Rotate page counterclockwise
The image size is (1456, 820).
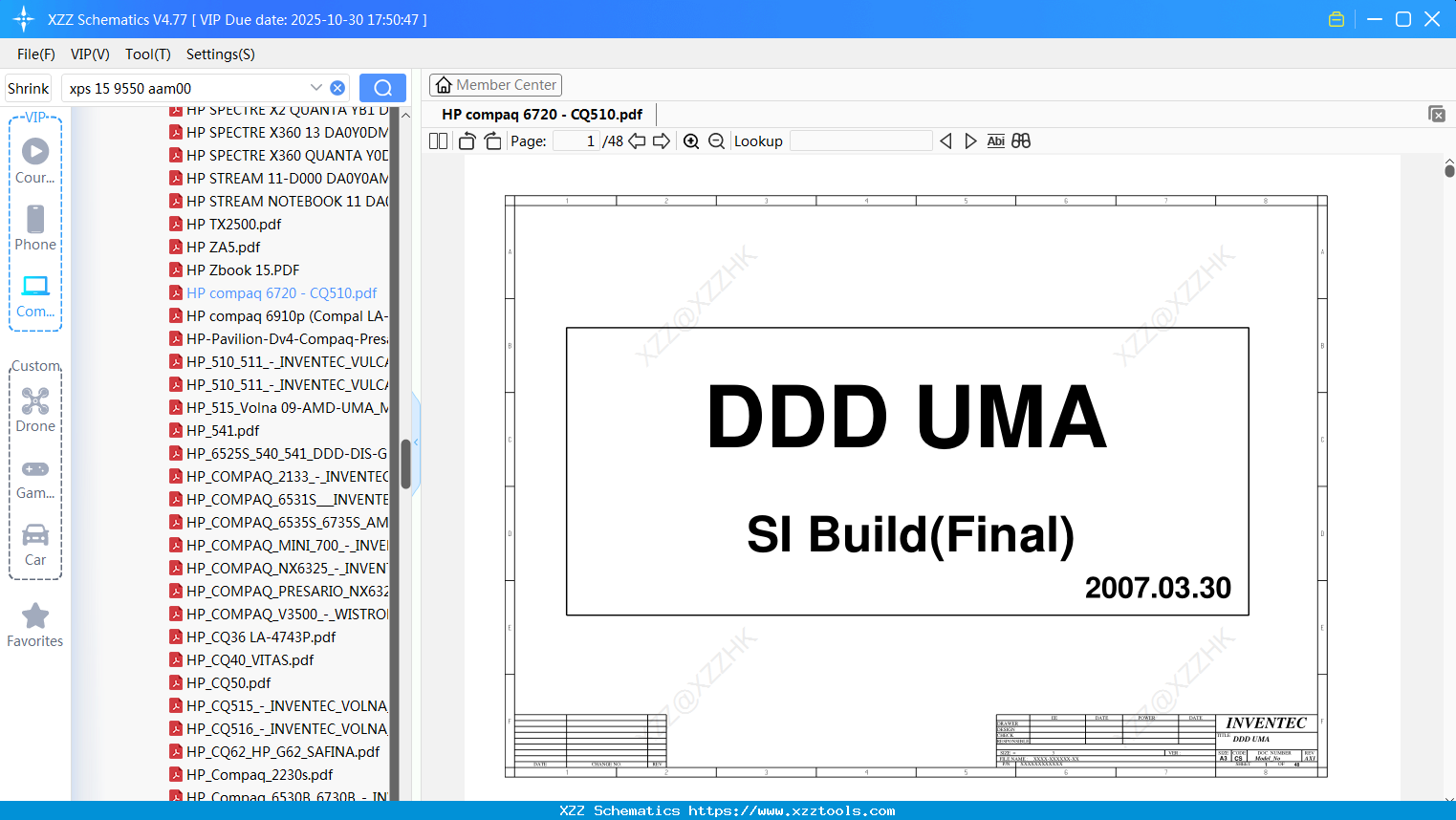tap(467, 141)
